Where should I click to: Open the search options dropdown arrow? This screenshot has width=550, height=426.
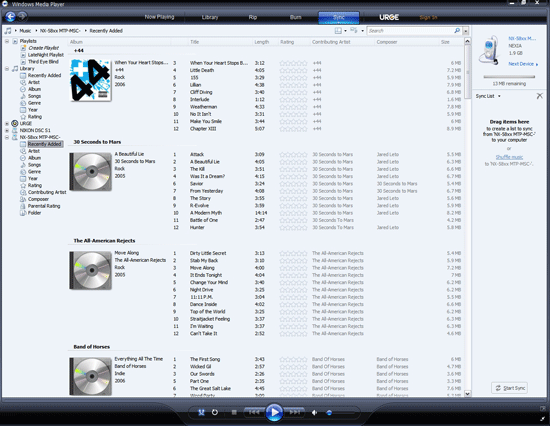(x=466, y=31)
